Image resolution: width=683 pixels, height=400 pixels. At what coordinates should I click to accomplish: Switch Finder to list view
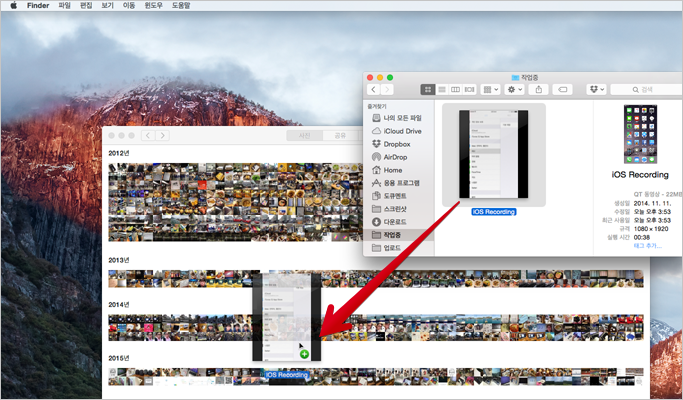tap(442, 89)
